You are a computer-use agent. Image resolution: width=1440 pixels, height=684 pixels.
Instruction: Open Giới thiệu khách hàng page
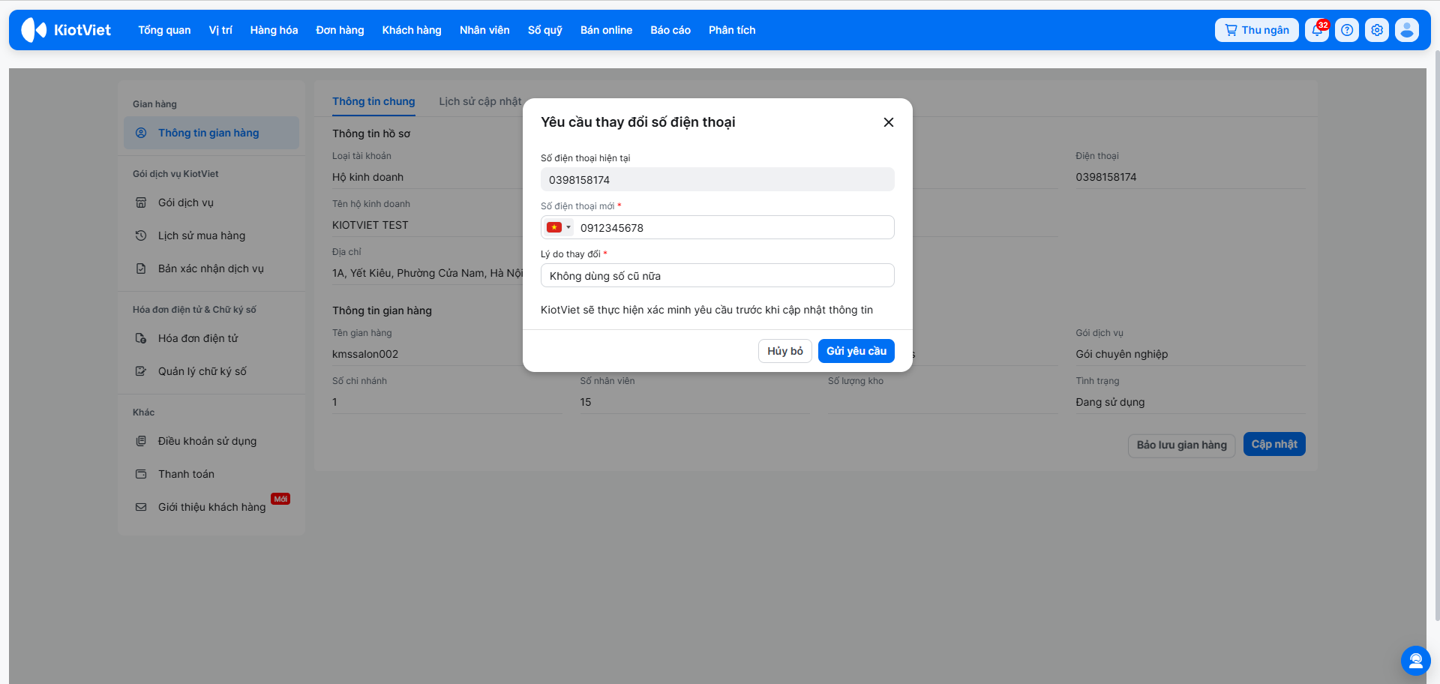click(x=211, y=507)
